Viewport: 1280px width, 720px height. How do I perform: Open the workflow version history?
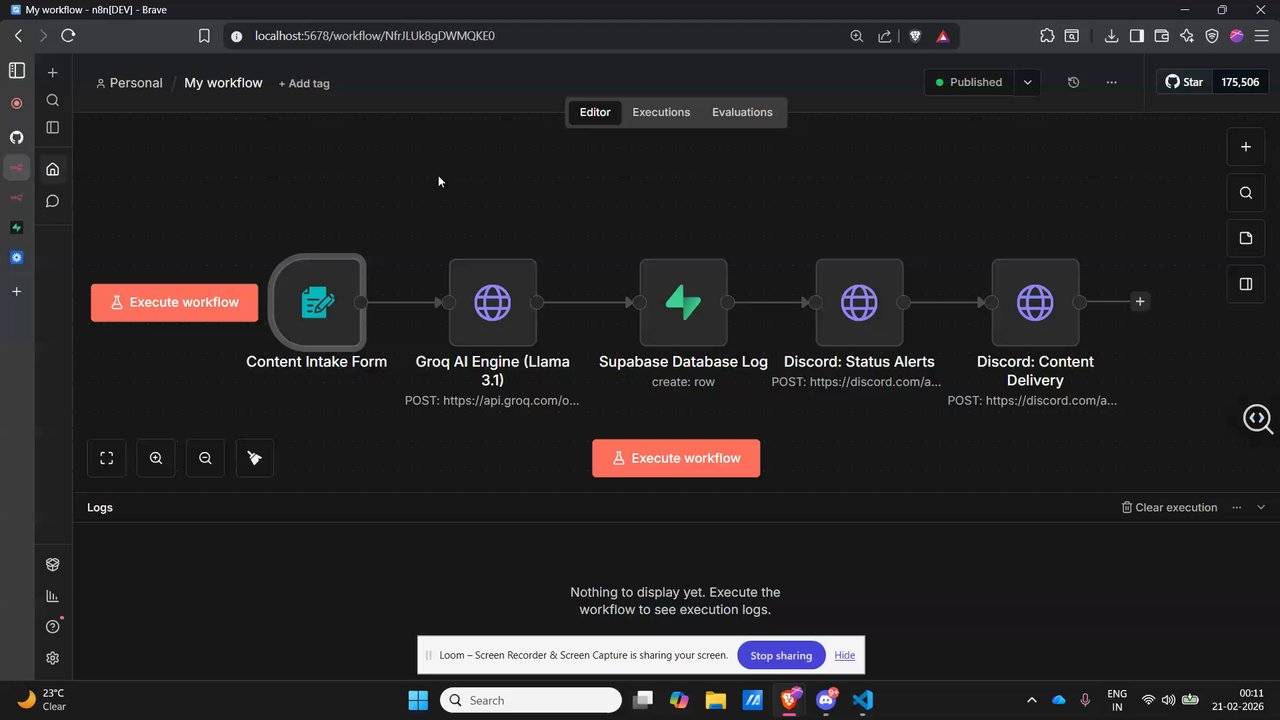(1074, 82)
